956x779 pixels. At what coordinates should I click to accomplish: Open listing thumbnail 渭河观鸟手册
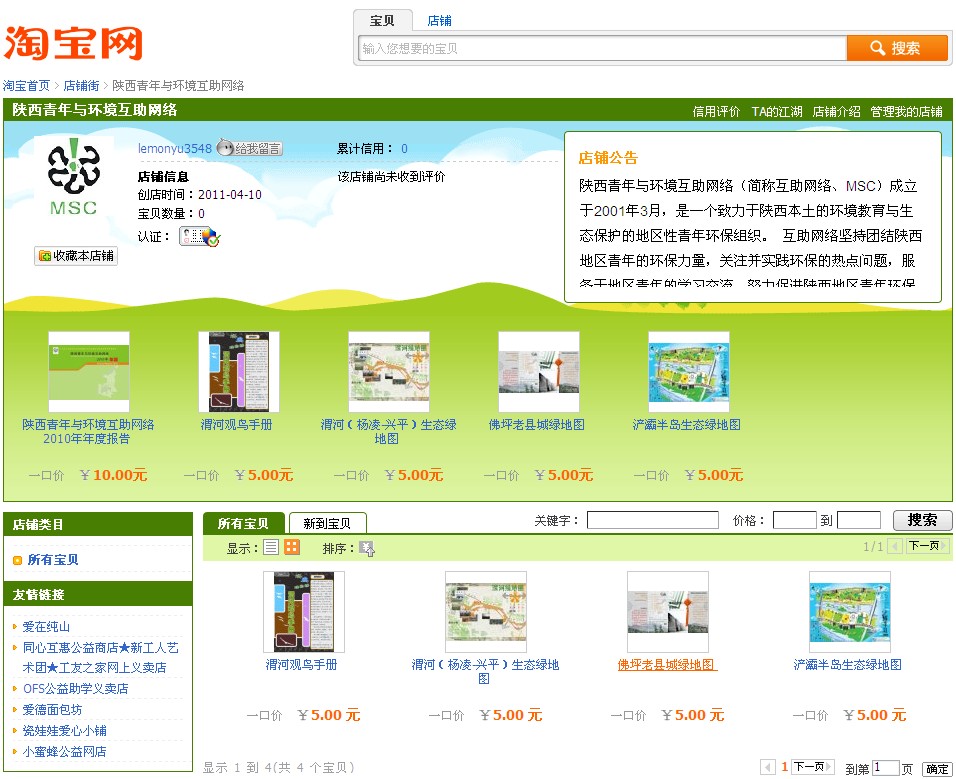[304, 611]
